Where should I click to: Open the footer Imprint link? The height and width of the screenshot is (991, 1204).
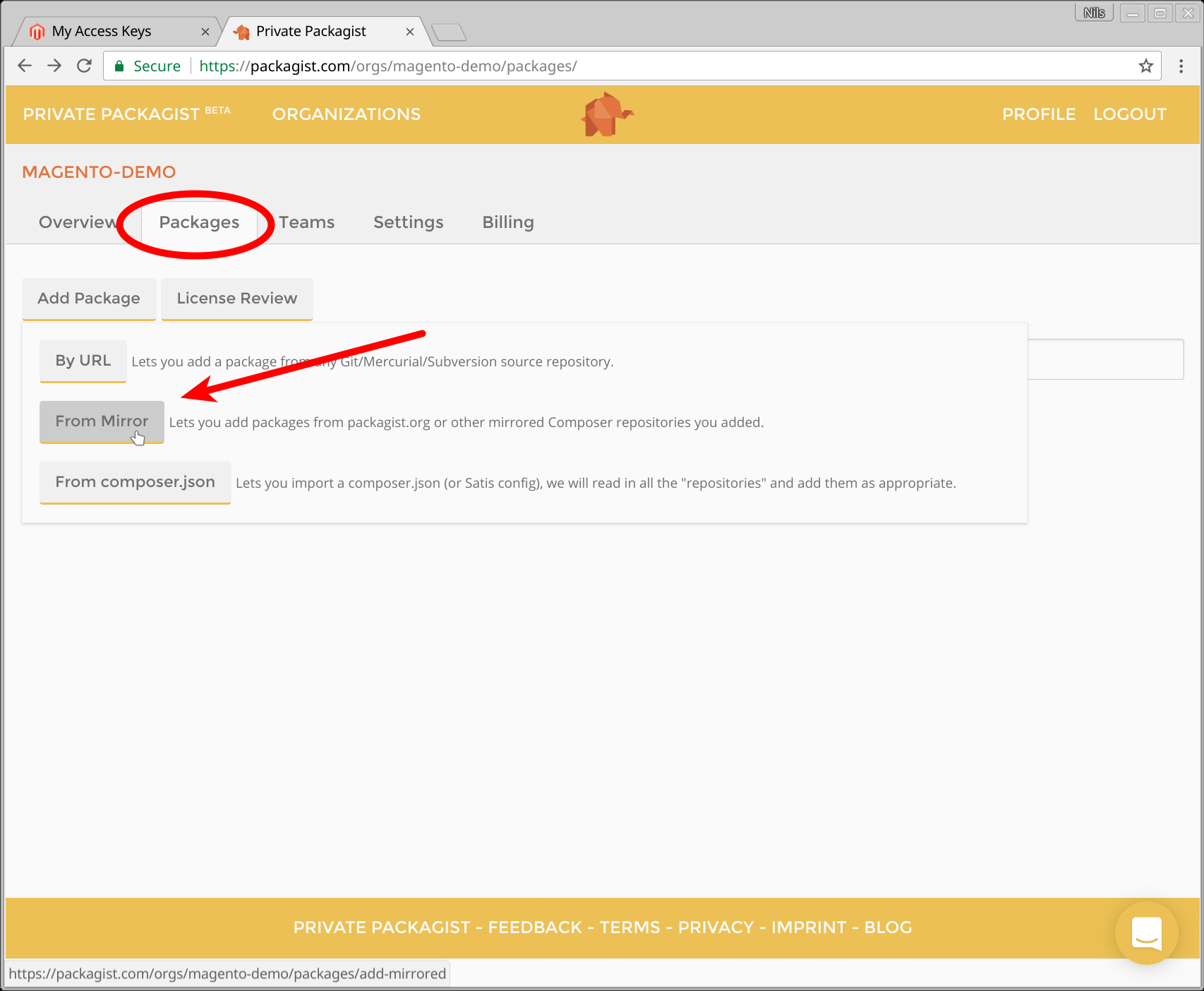pos(809,927)
